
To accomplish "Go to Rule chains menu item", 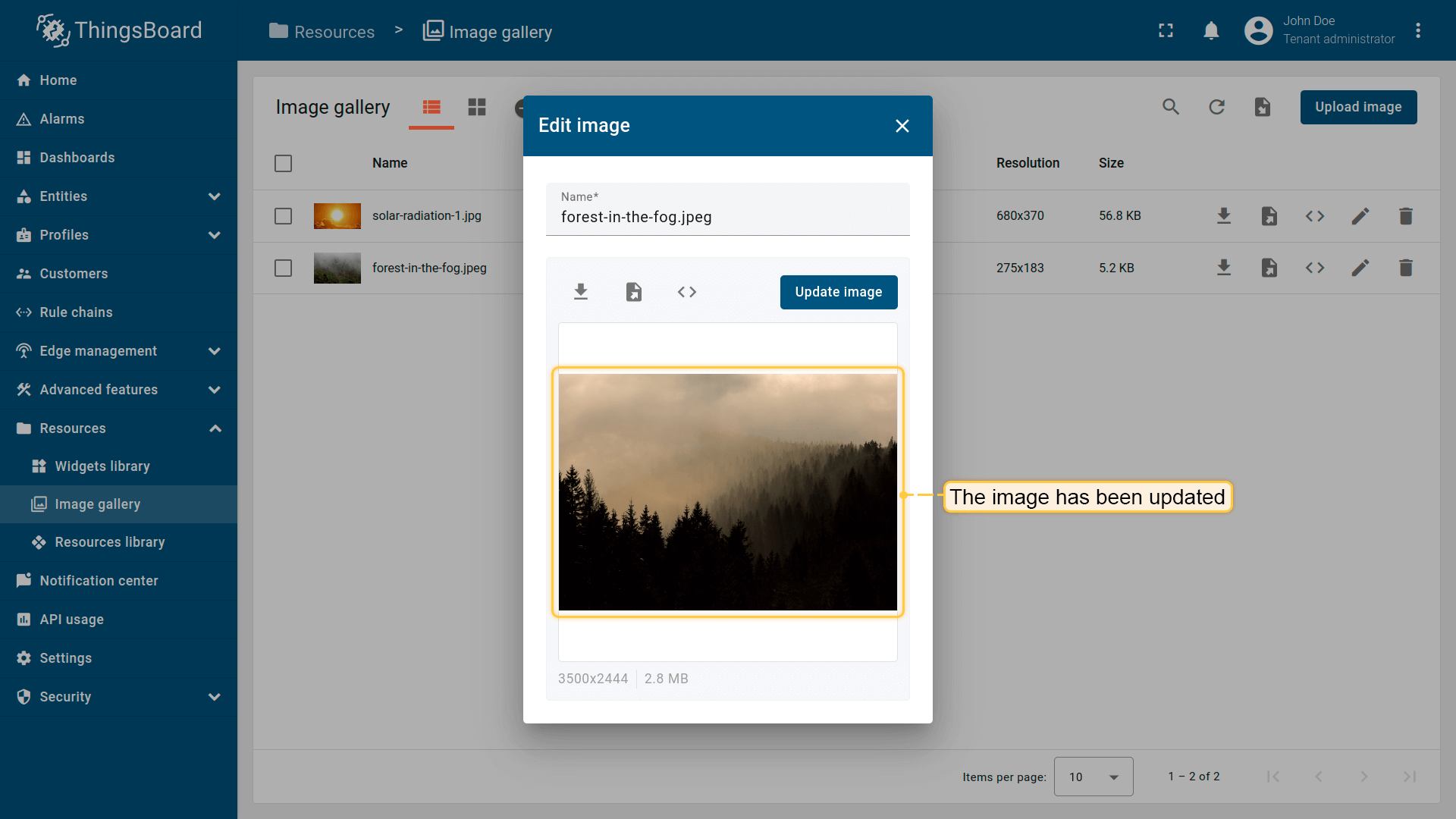I will (76, 312).
